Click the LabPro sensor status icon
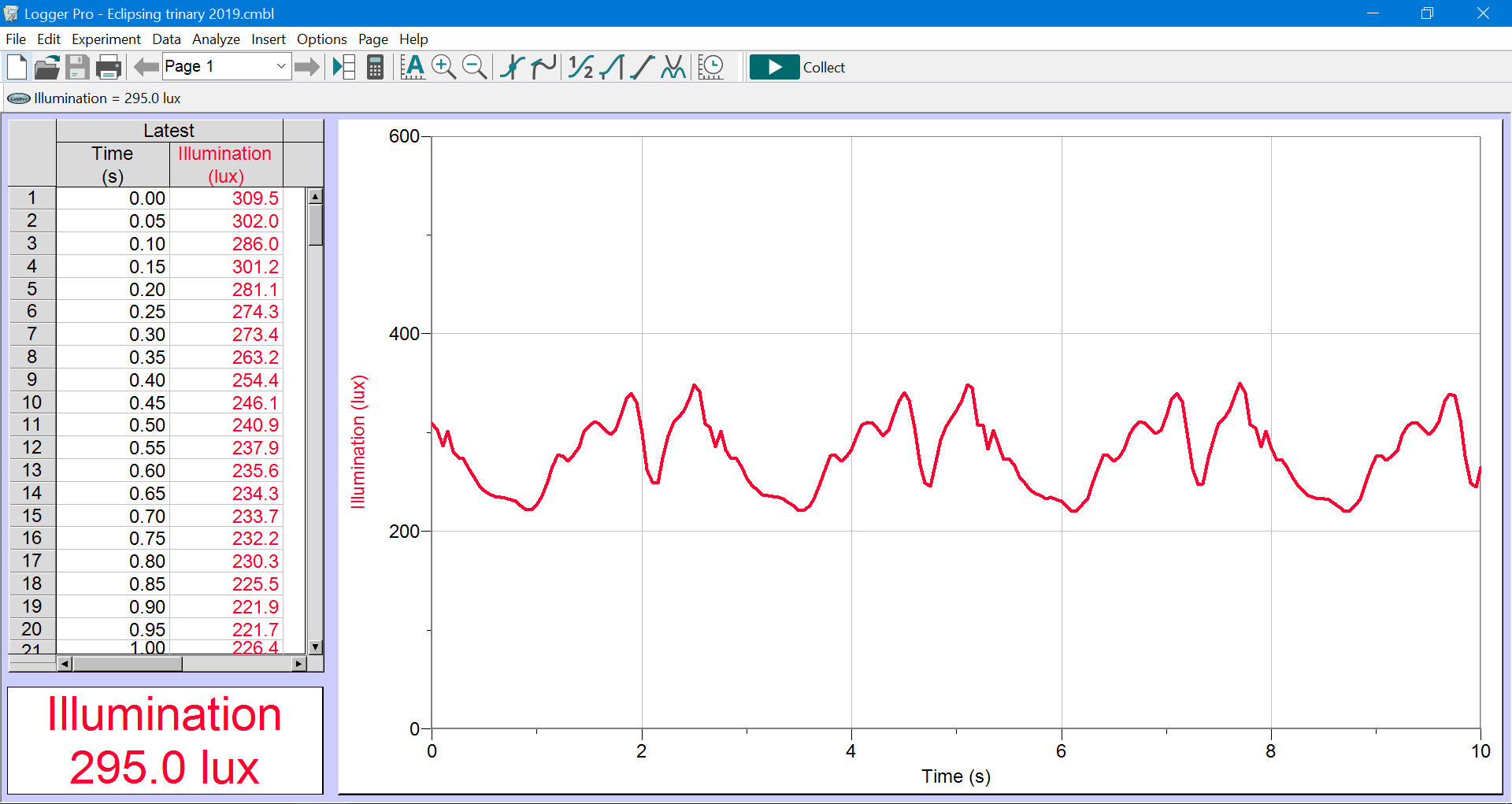This screenshot has height=804, width=1512. (19, 98)
